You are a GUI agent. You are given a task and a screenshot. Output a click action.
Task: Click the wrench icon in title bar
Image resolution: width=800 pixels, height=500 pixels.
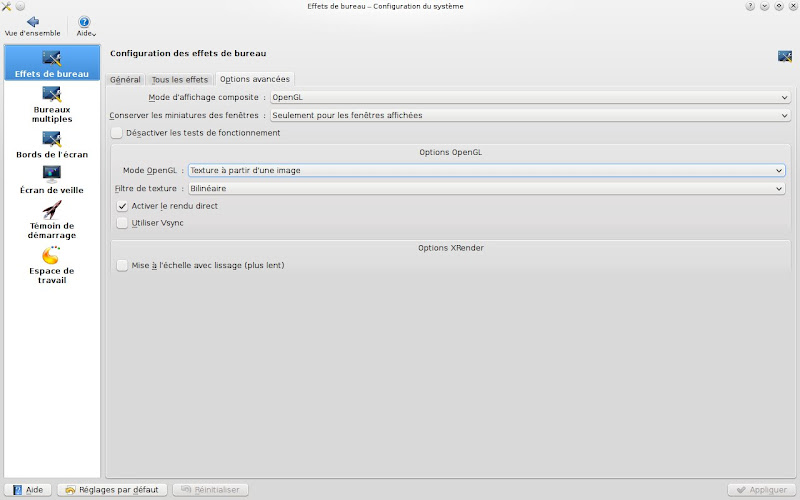point(6,6)
